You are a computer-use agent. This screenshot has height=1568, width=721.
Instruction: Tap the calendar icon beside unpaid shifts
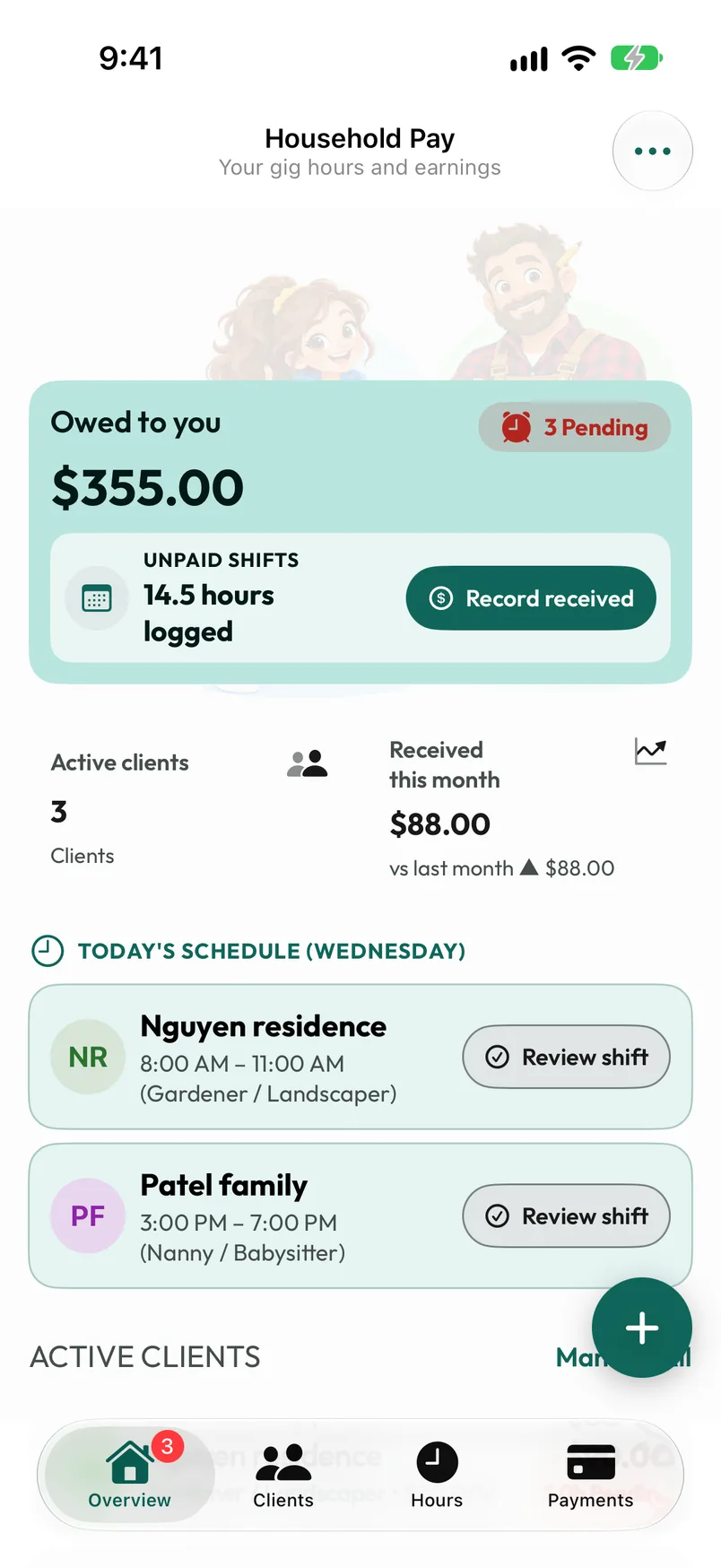tap(97, 598)
